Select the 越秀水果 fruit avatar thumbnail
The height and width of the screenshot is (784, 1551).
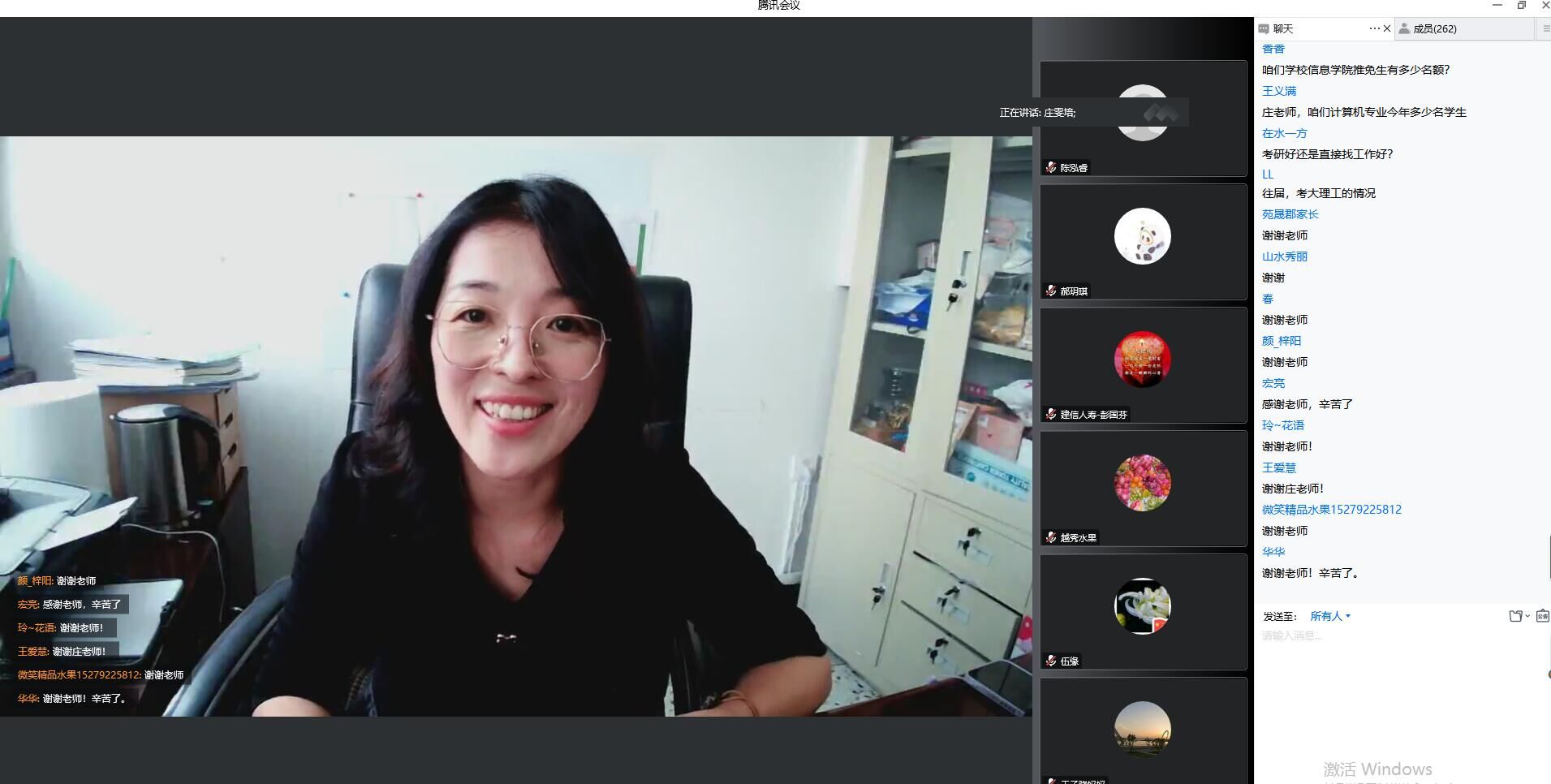(x=1142, y=483)
